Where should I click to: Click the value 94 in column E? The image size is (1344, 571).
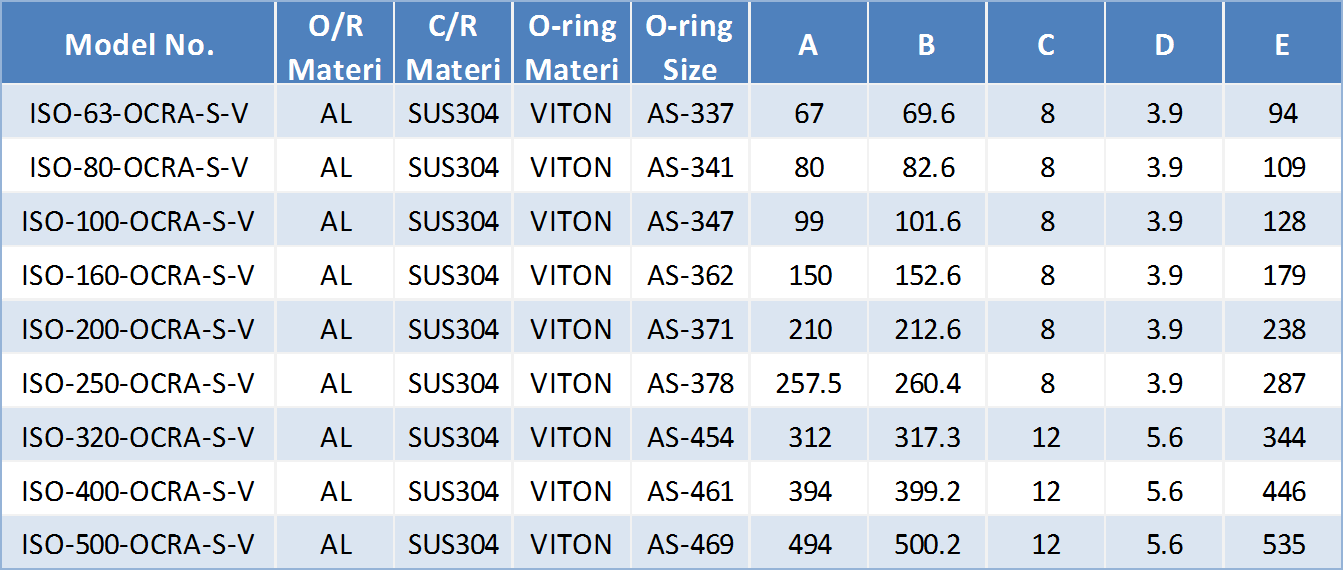1283,112
